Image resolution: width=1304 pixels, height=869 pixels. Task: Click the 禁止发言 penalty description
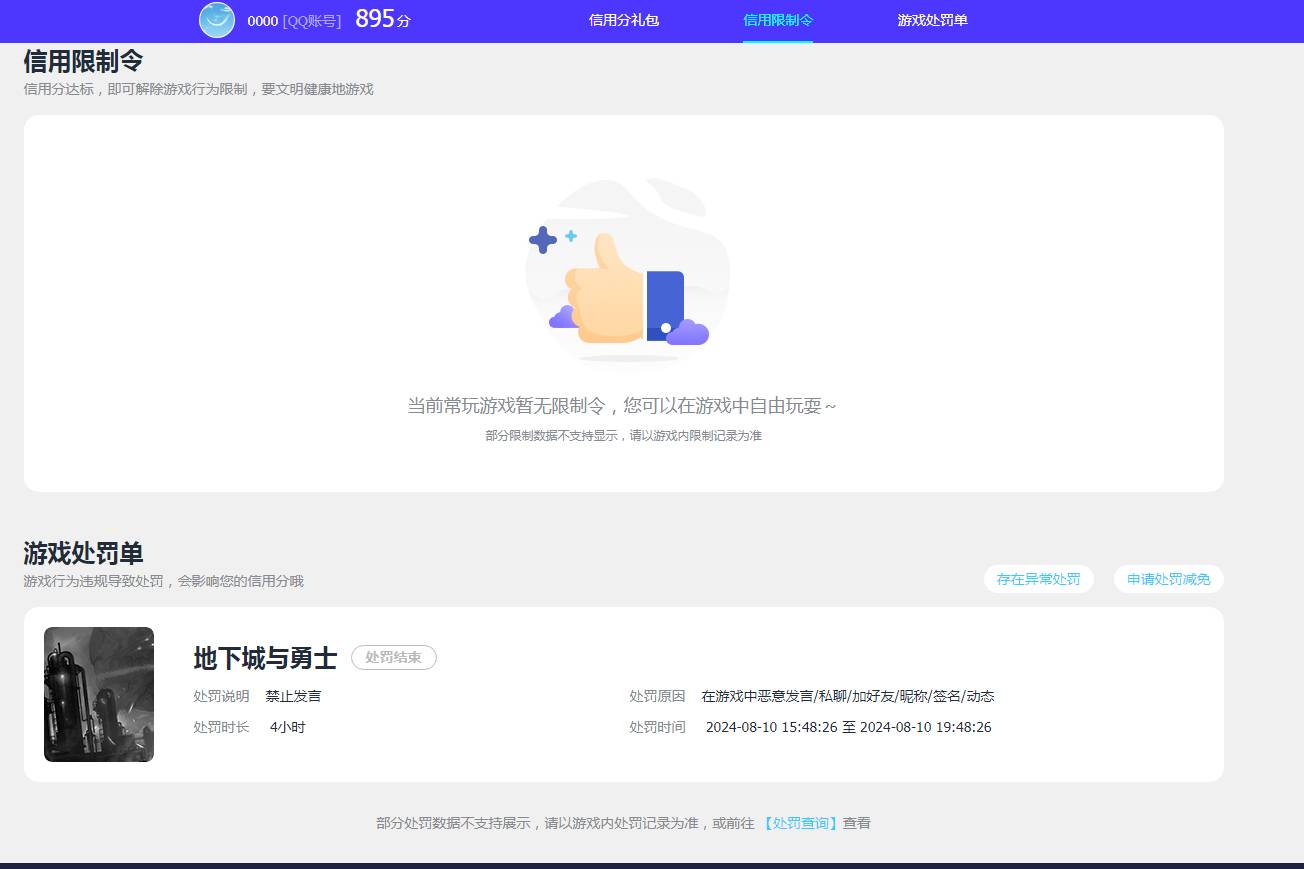click(293, 696)
